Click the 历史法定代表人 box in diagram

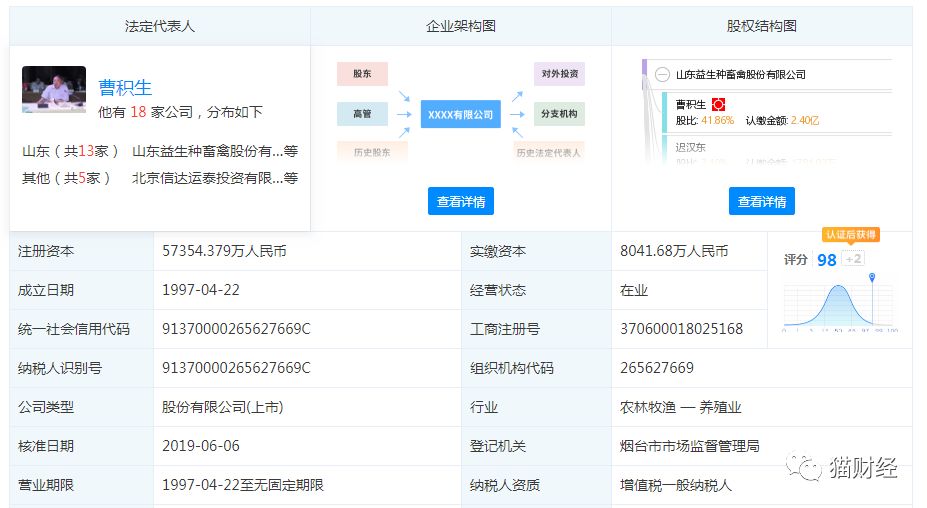coord(549,152)
